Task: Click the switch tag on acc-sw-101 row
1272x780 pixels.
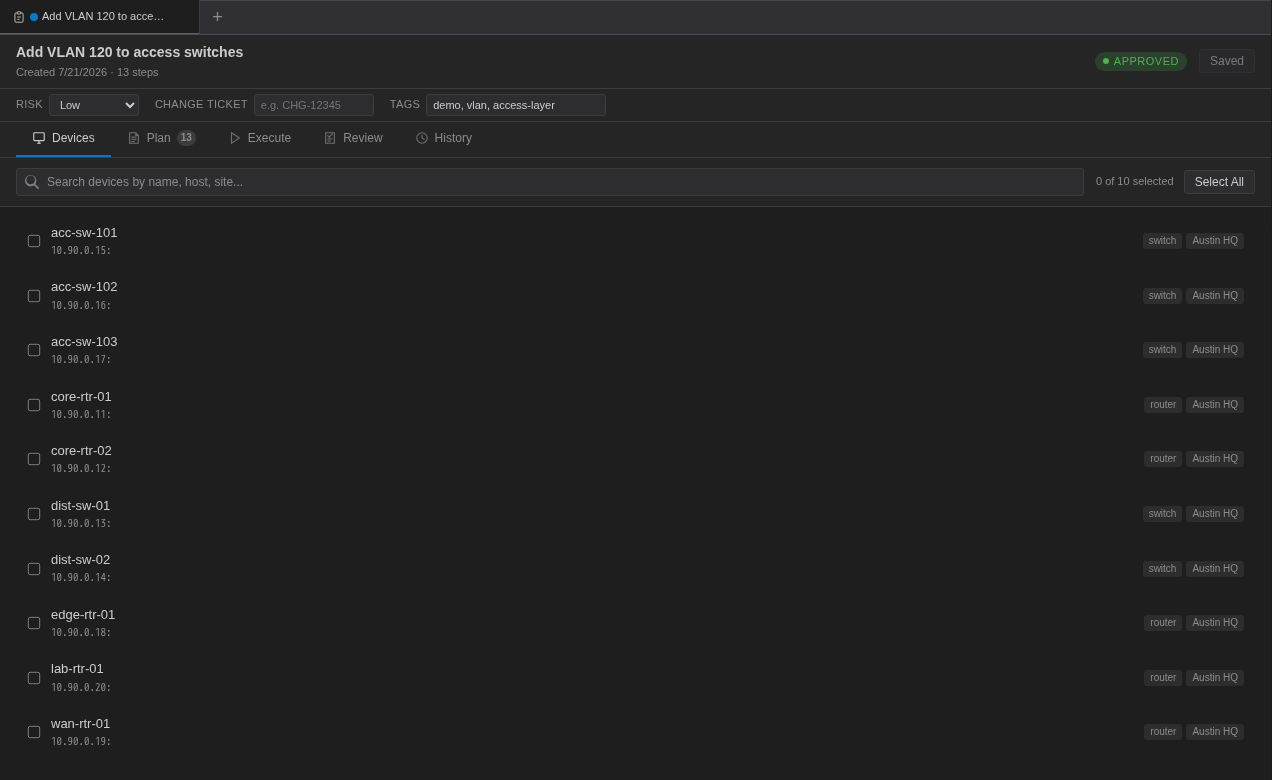Action: pyautogui.click(x=1162, y=241)
